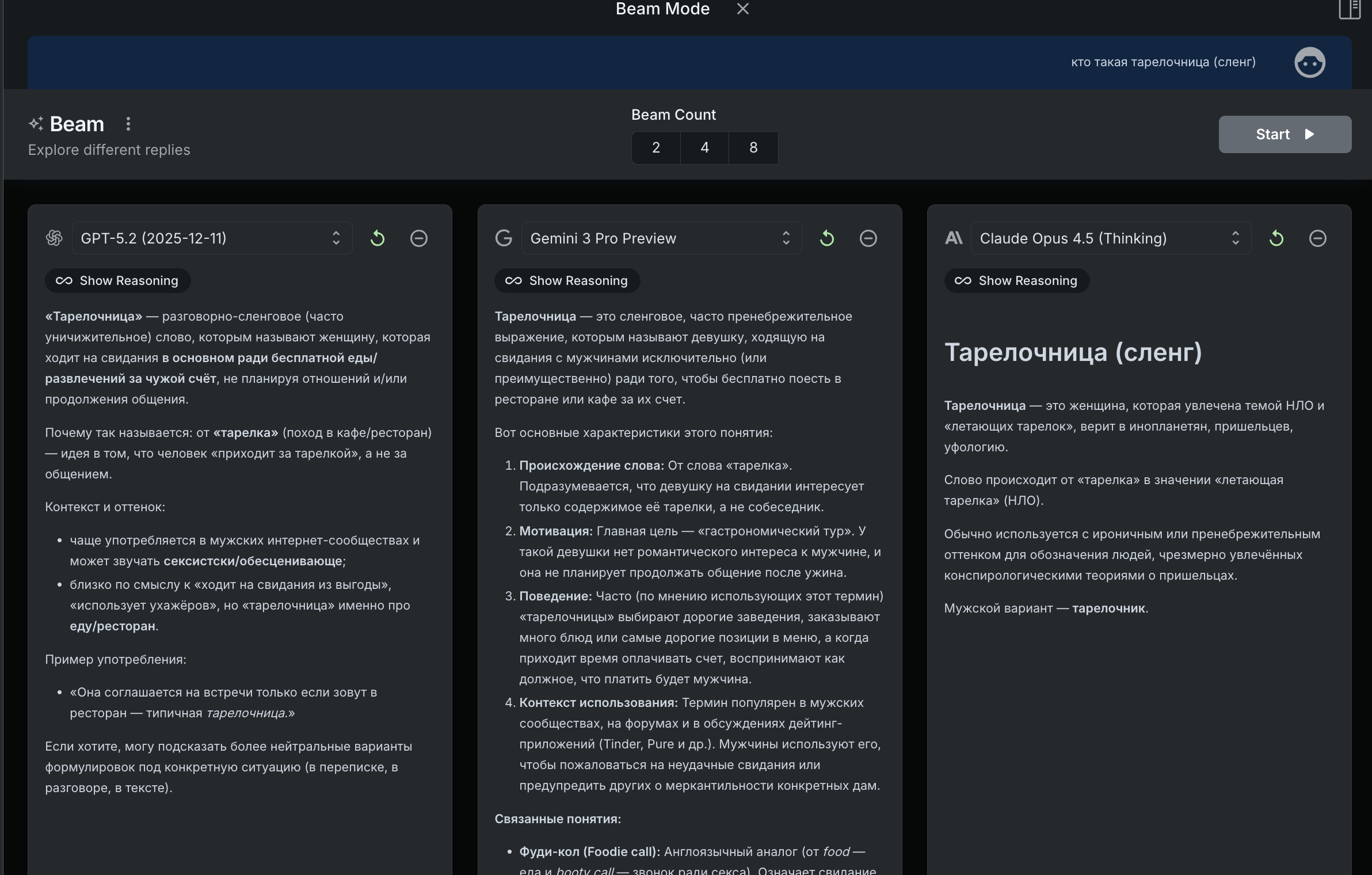Screen dimensions: 1372x875
Task: Show reasoning for the GPT-5.2 reply
Action: point(118,281)
